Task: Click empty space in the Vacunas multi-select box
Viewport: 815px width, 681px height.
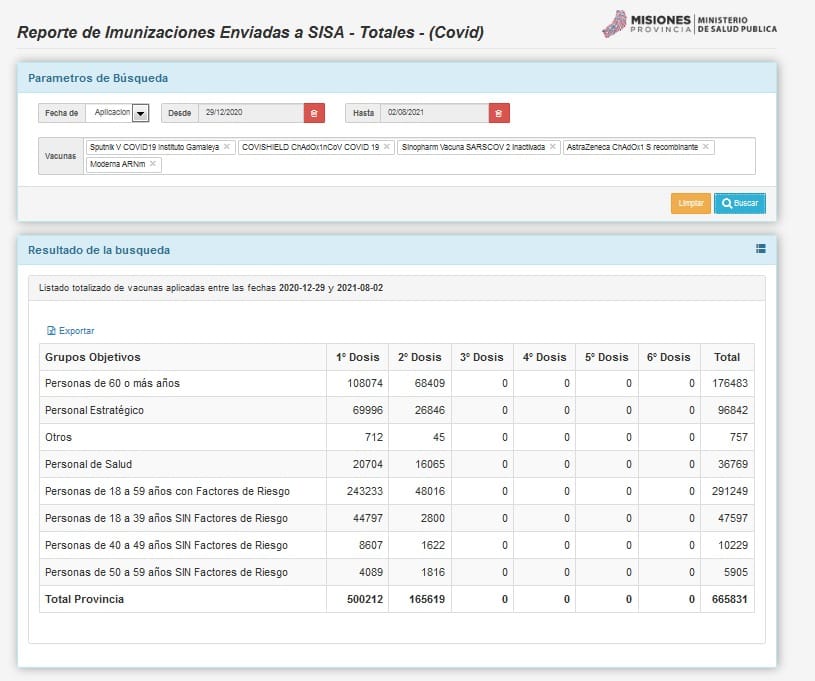Action: (x=450, y=165)
